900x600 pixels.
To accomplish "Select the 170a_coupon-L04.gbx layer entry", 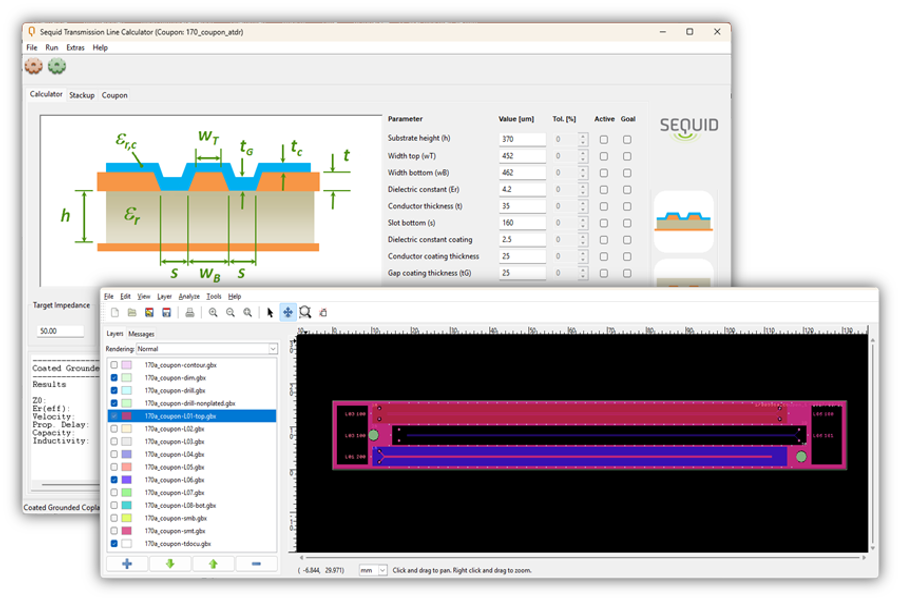I will pos(175,454).
